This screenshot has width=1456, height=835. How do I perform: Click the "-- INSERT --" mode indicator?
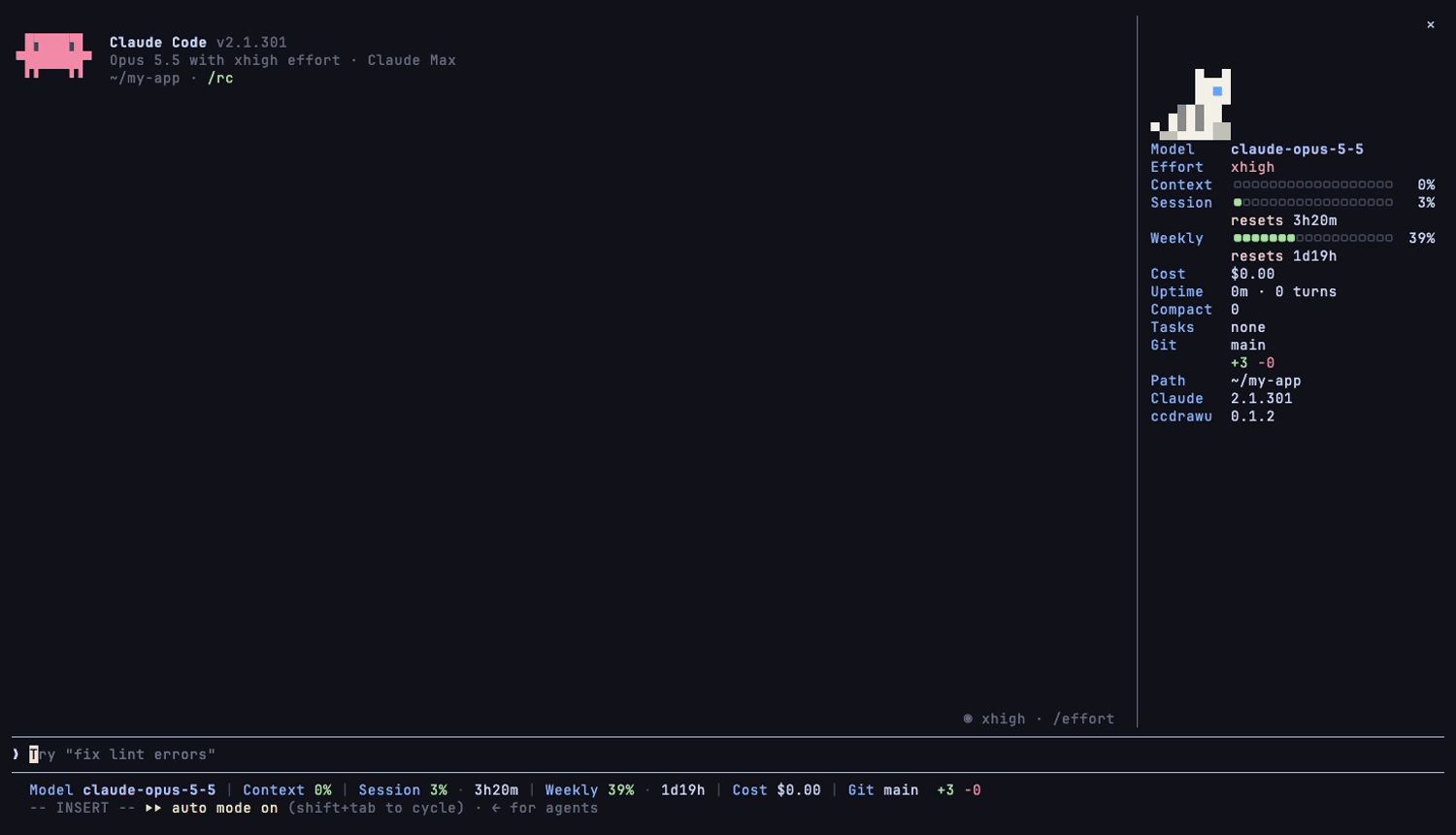point(83,808)
